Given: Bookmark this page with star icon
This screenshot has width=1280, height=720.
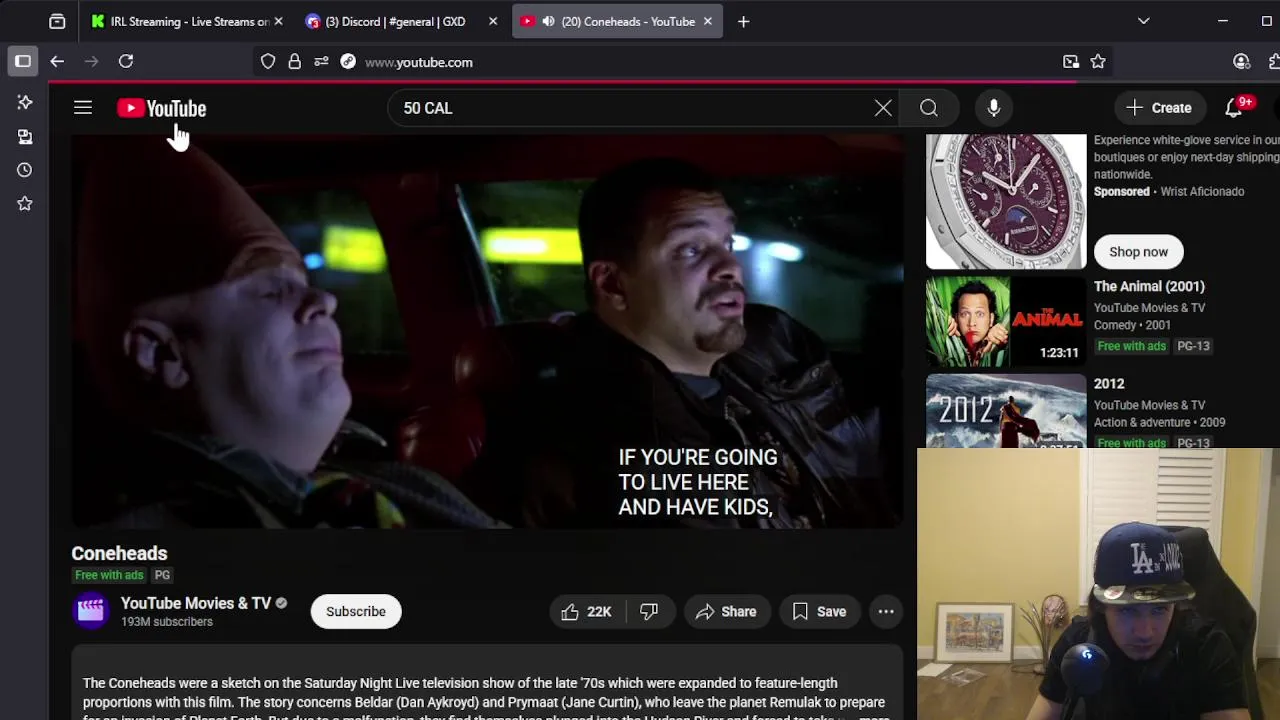Looking at the screenshot, I should (x=1098, y=62).
